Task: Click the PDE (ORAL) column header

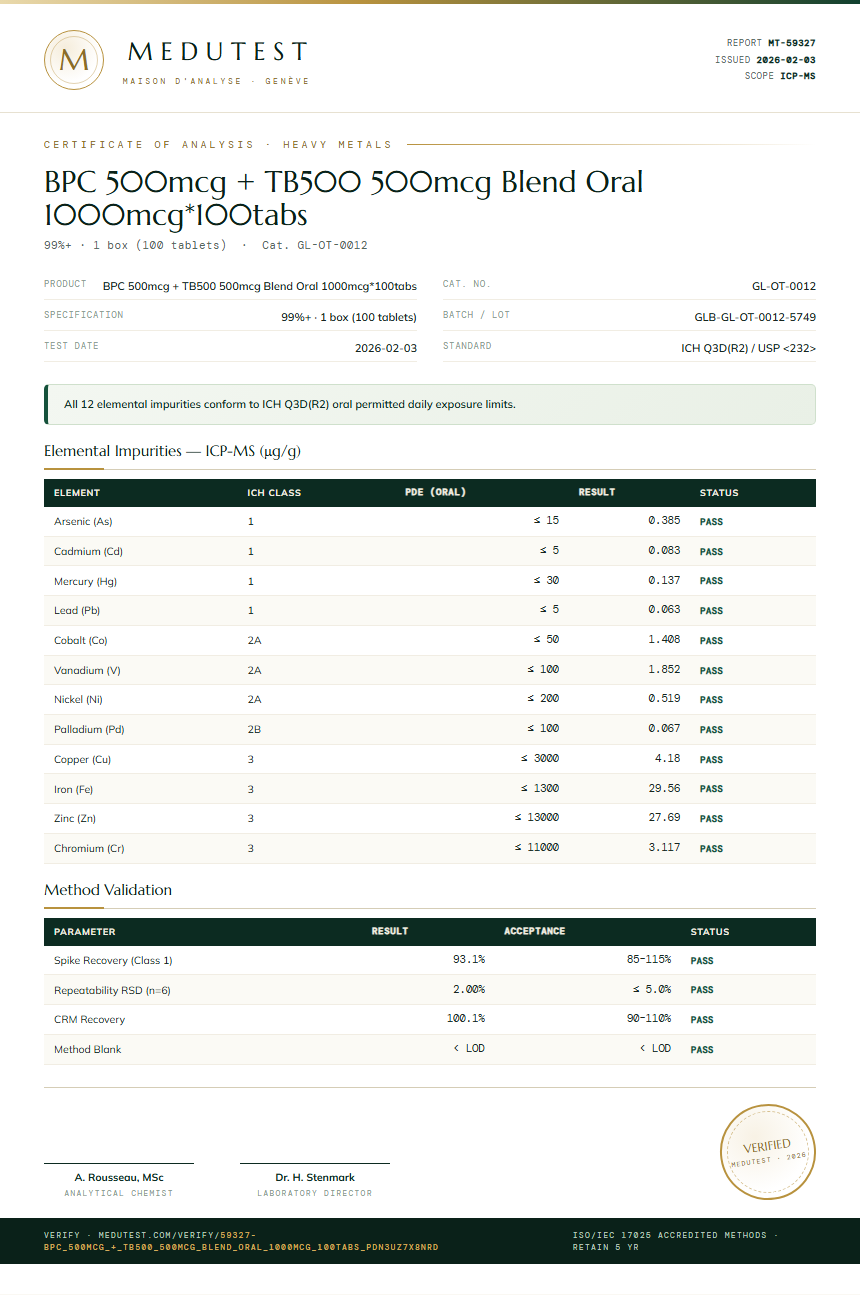Action: pos(435,492)
